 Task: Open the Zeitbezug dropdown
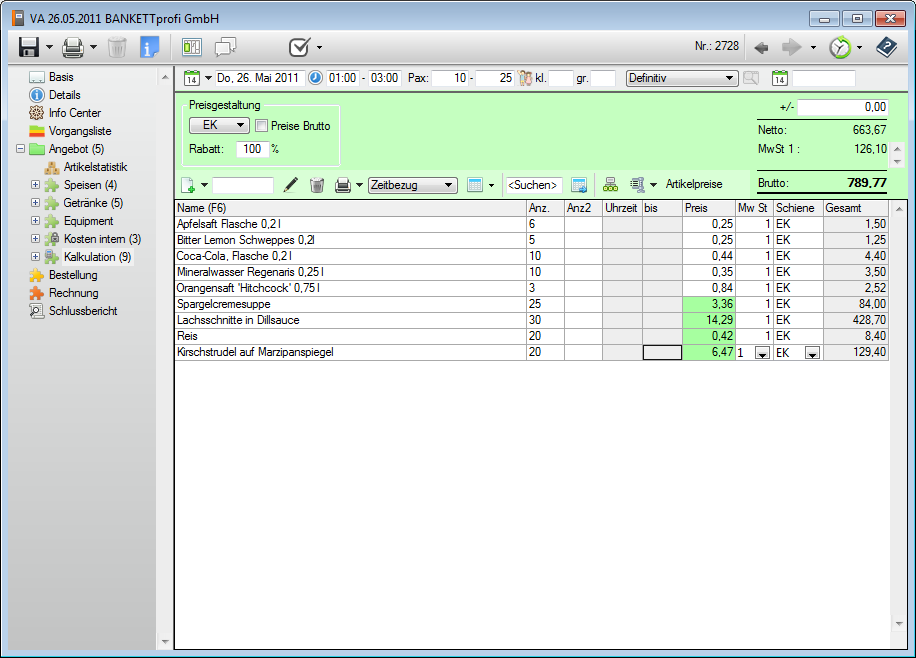(x=412, y=185)
